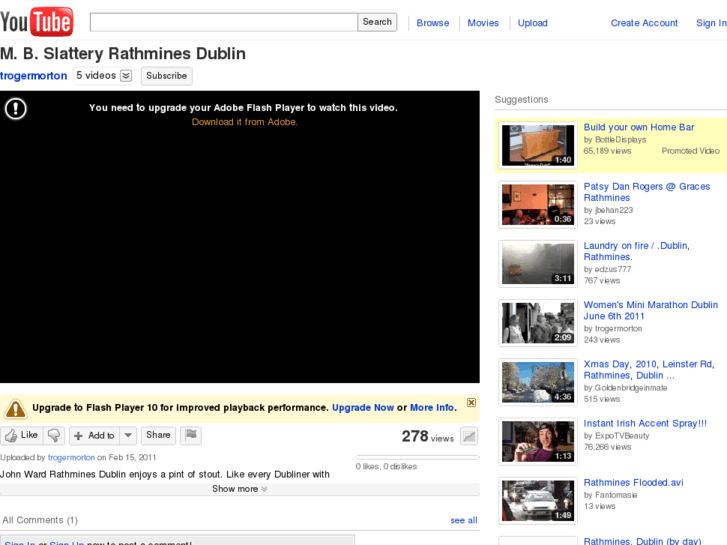Image resolution: width=727 pixels, height=545 pixels.
Task: Open the Add to dropdown arrow
Action: pos(128,436)
